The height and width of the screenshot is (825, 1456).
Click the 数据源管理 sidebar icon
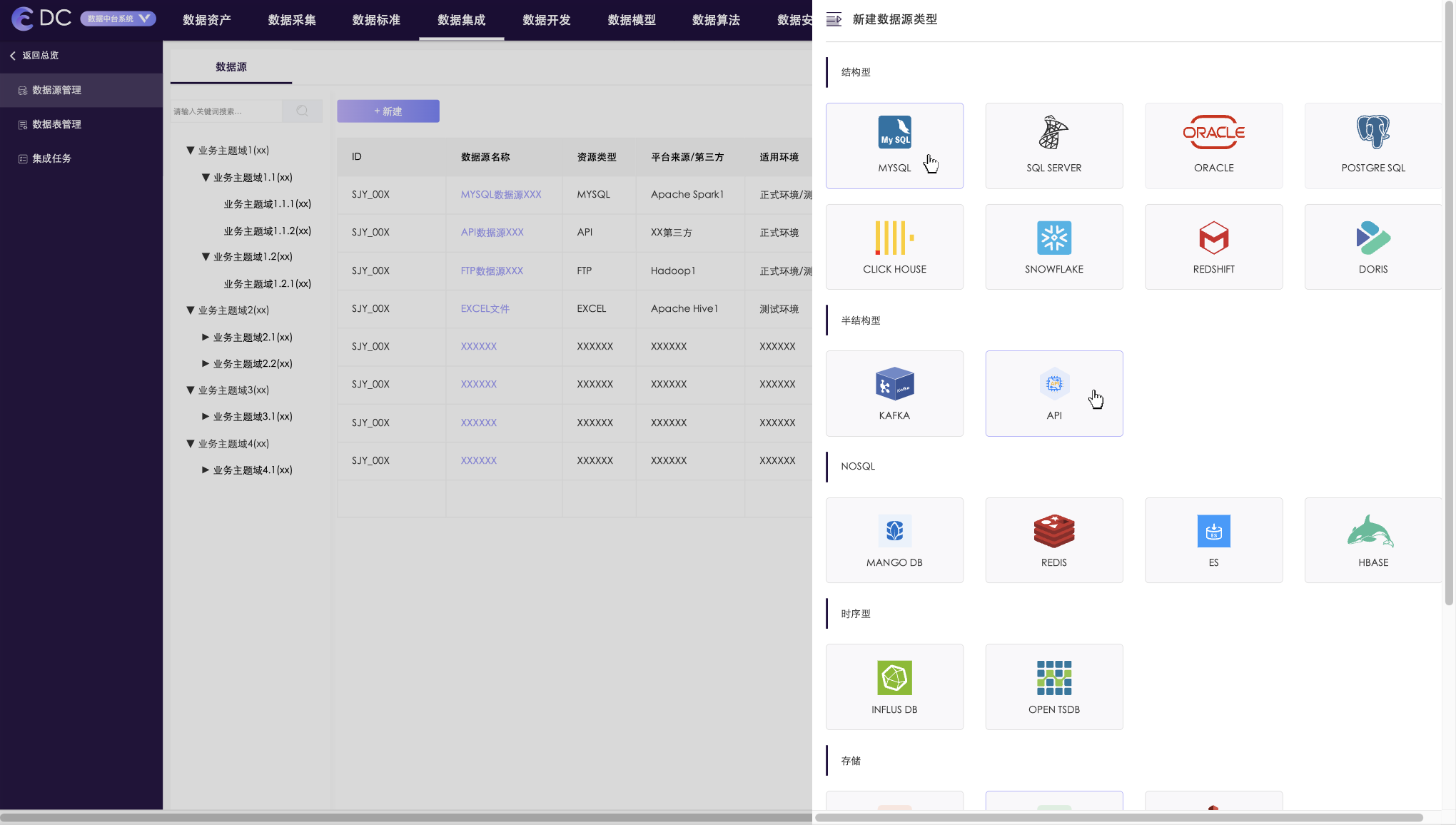tap(23, 91)
